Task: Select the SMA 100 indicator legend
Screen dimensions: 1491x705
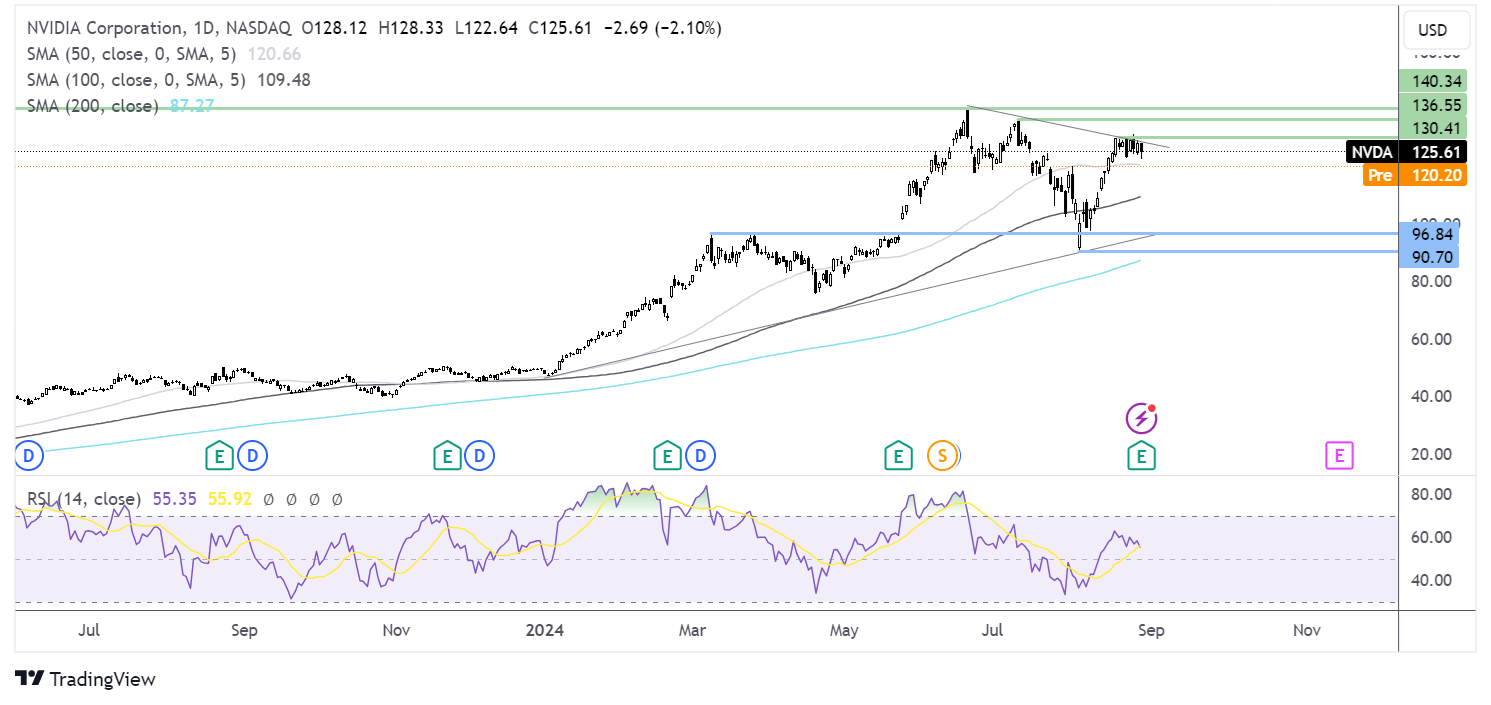Action: pyautogui.click(x=136, y=80)
